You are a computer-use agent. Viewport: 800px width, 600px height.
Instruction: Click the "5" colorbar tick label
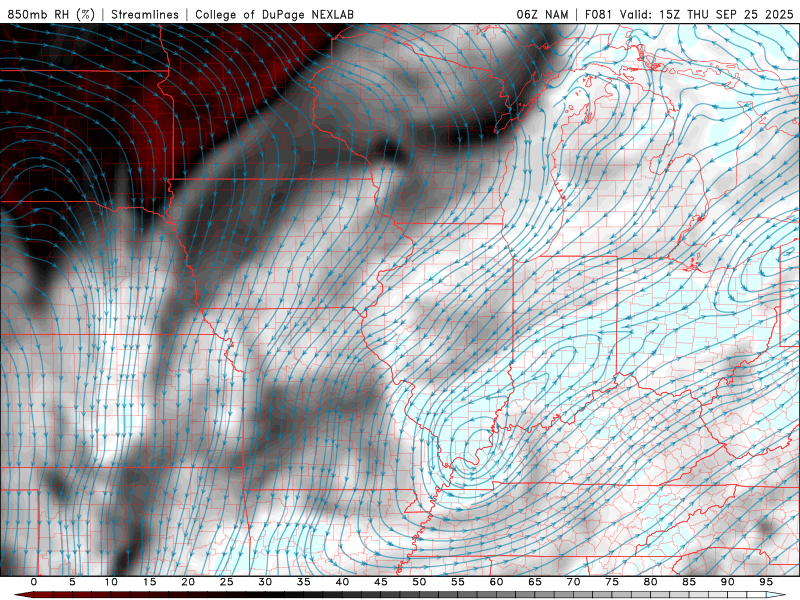click(72, 582)
